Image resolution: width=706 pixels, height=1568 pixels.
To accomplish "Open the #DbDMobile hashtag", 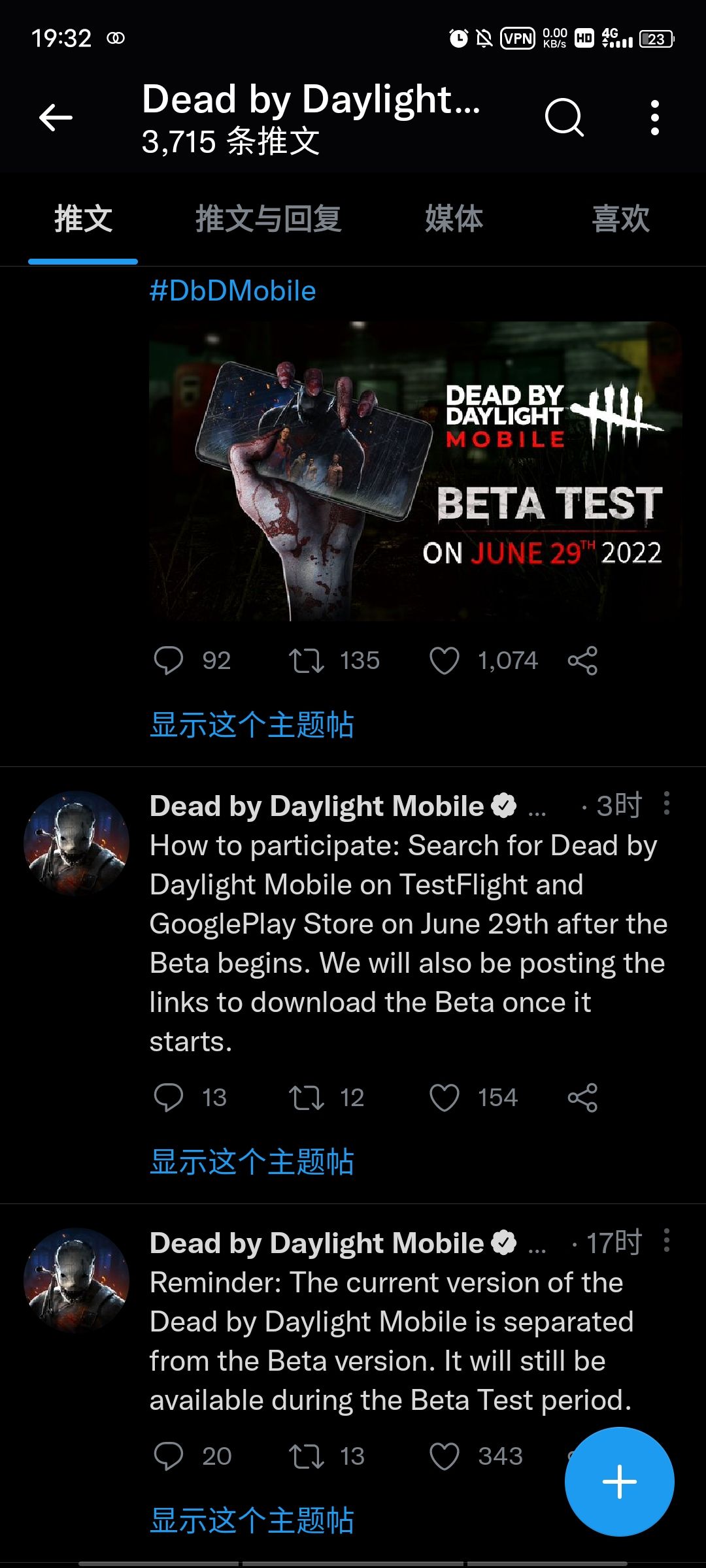I will [x=233, y=289].
